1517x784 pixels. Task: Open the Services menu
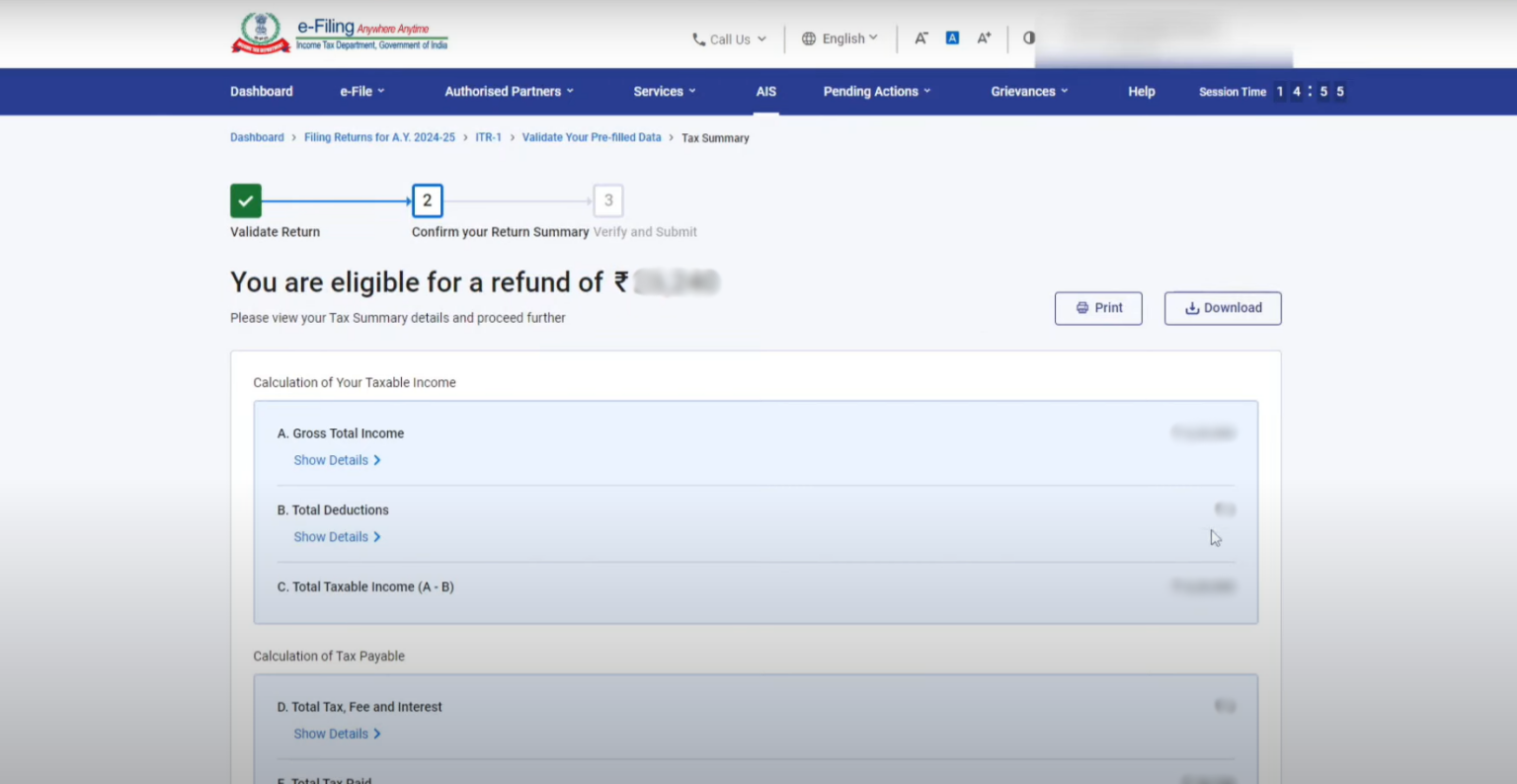tap(662, 91)
